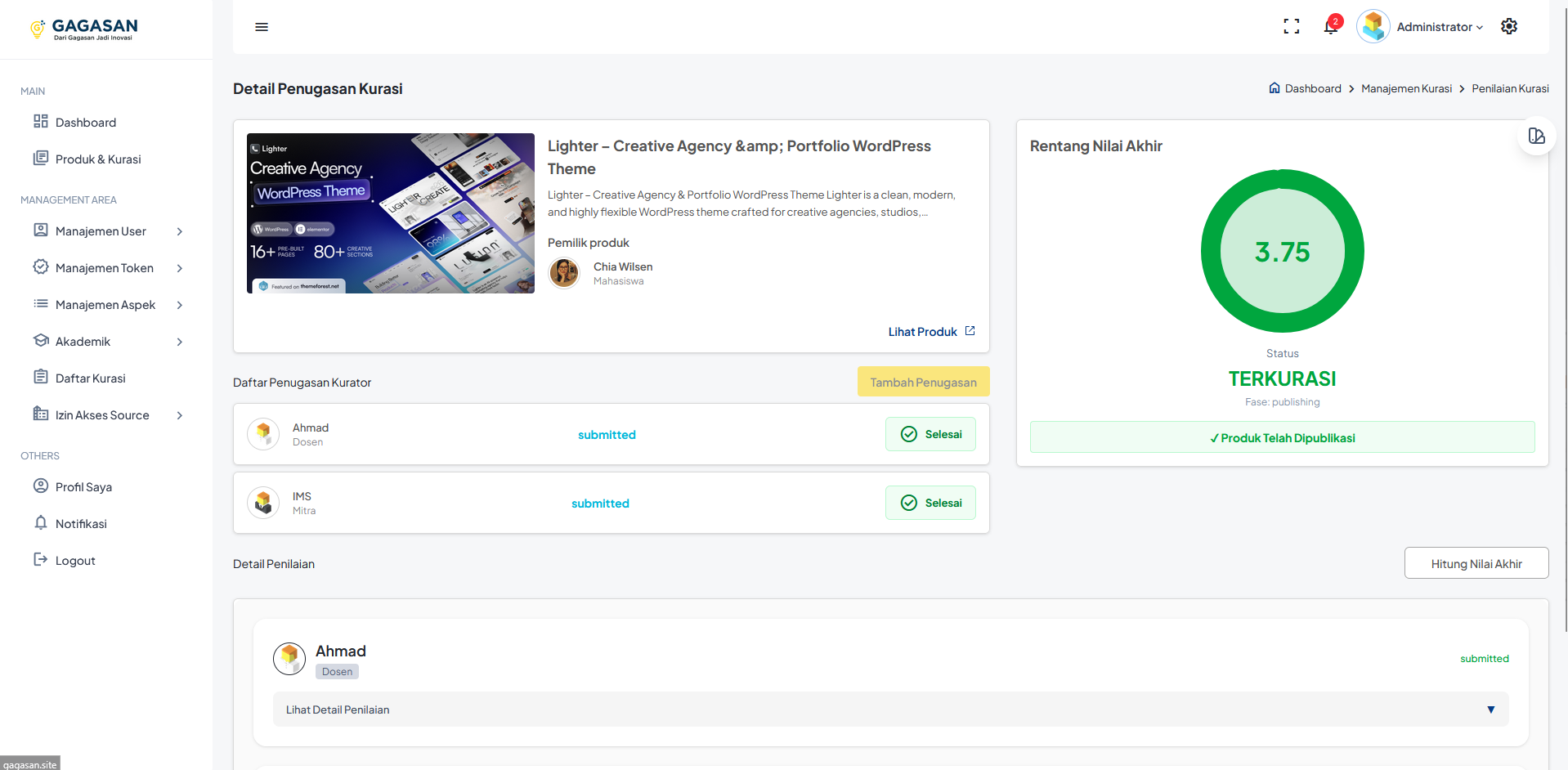The width and height of the screenshot is (1568, 770).
Task: Click the Logout icon
Action: point(41,559)
